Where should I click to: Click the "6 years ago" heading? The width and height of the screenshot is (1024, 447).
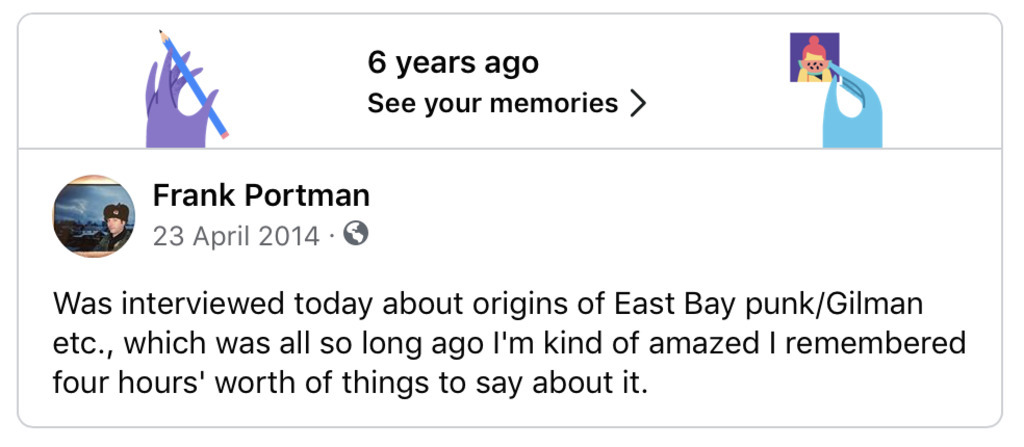[453, 62]
